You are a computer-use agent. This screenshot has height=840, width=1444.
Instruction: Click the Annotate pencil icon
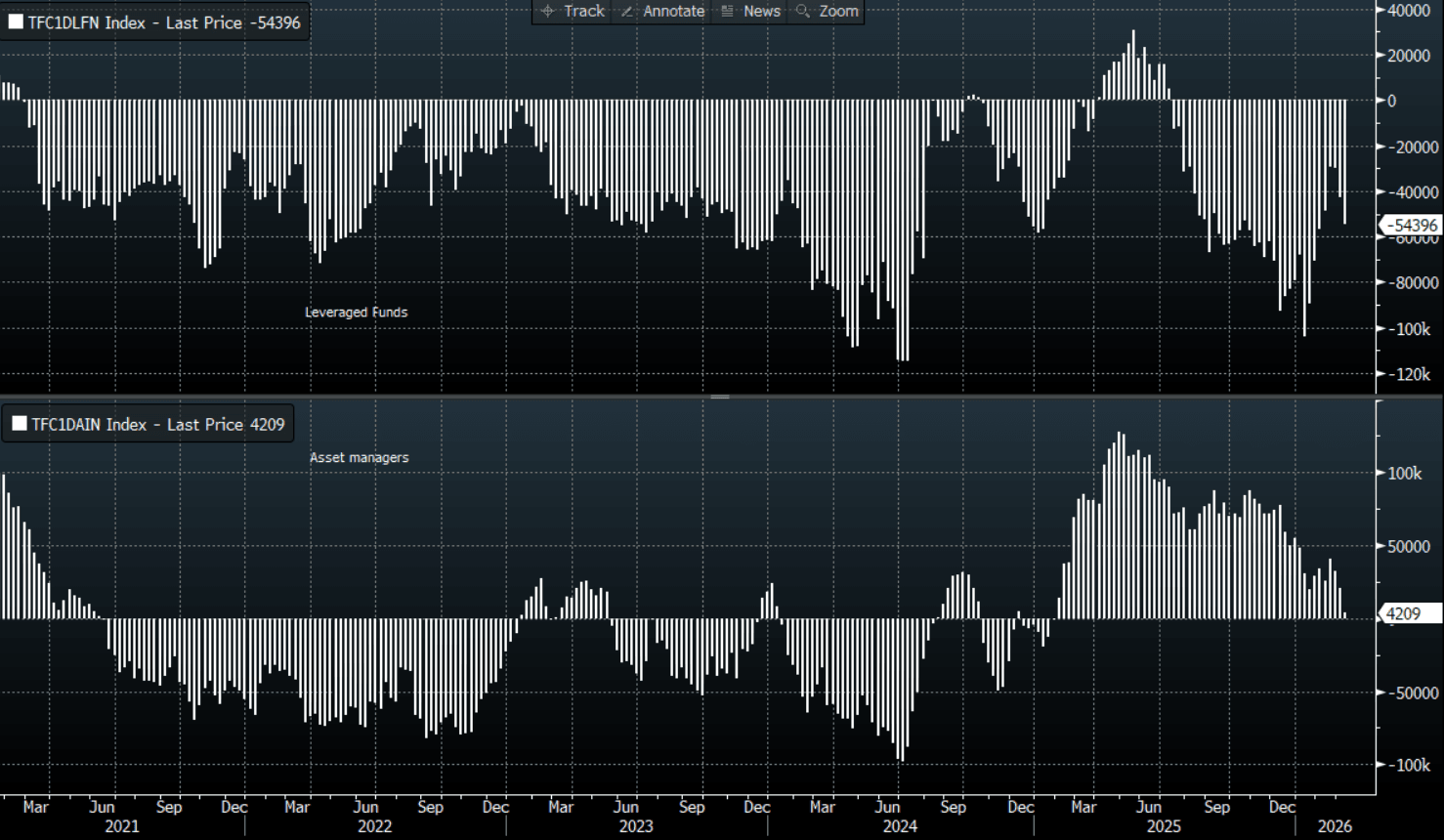[x=627, y=11]
